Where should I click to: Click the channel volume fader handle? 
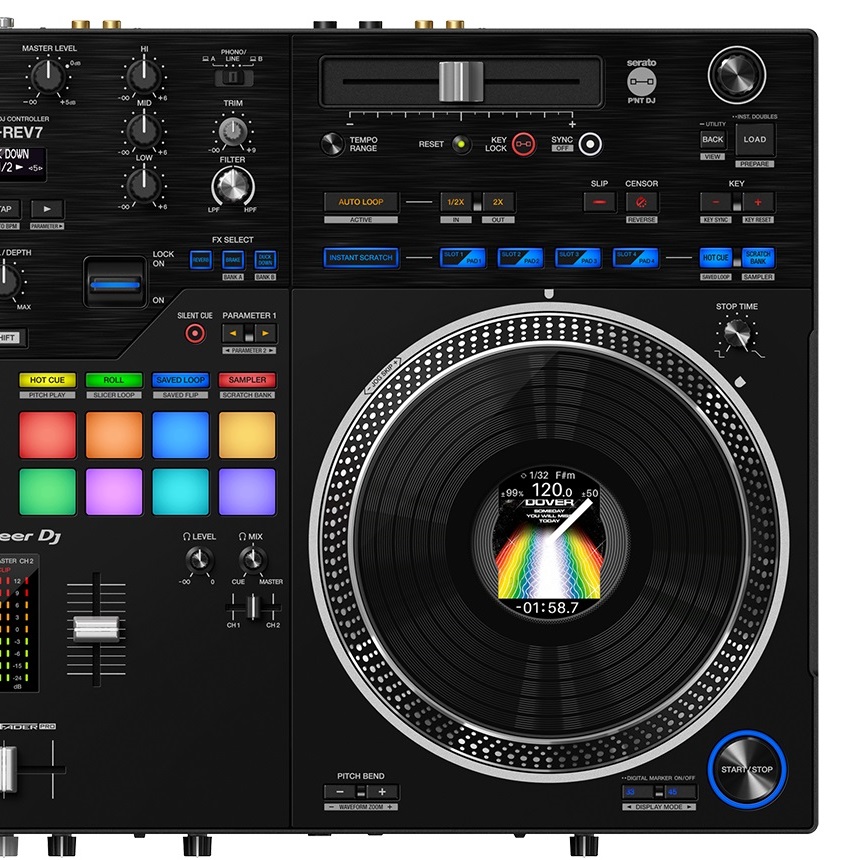coord(97,629)
